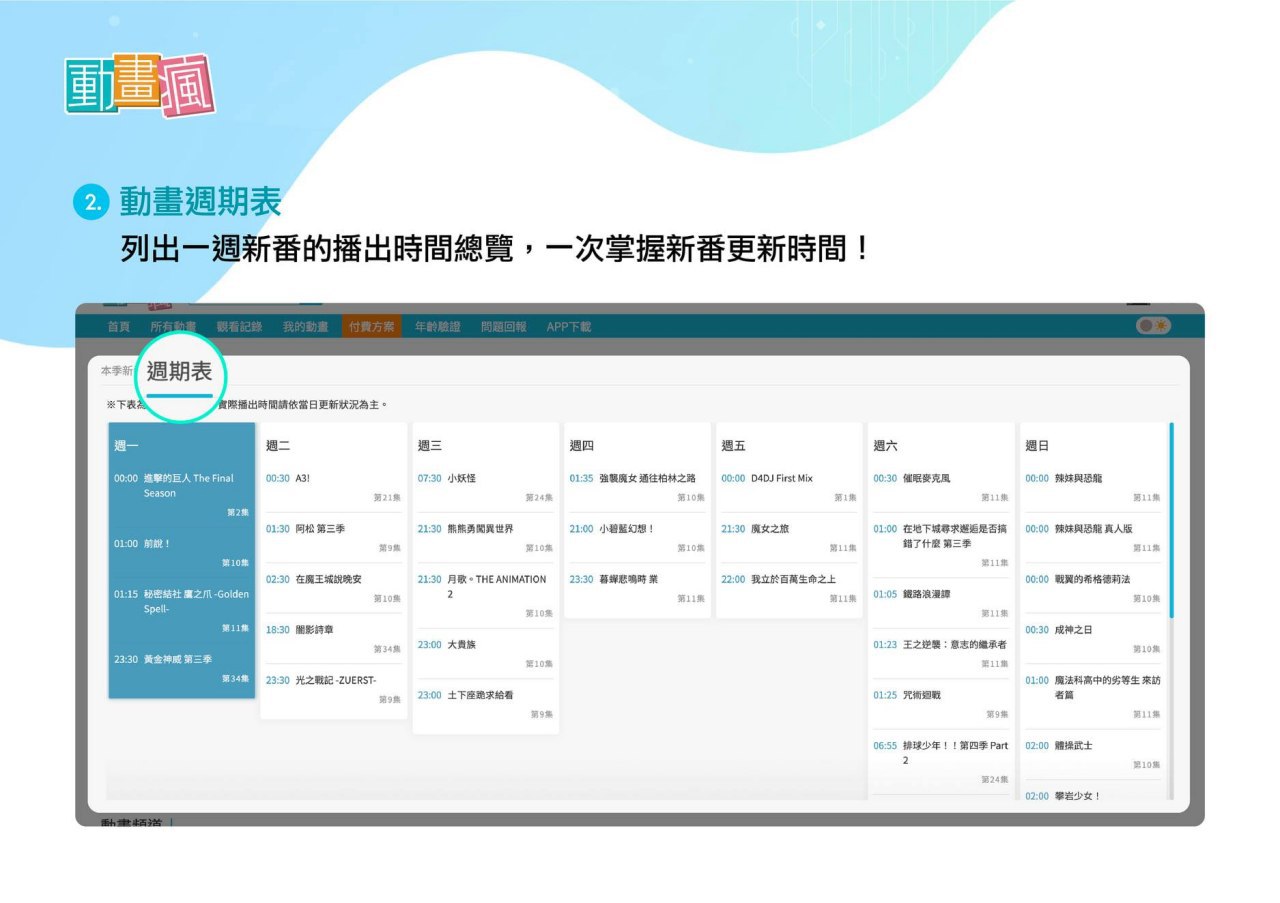Screen dimensions: 1280x903
Task: Open the 所有動畫 menu item
Action: coord(173,327)
